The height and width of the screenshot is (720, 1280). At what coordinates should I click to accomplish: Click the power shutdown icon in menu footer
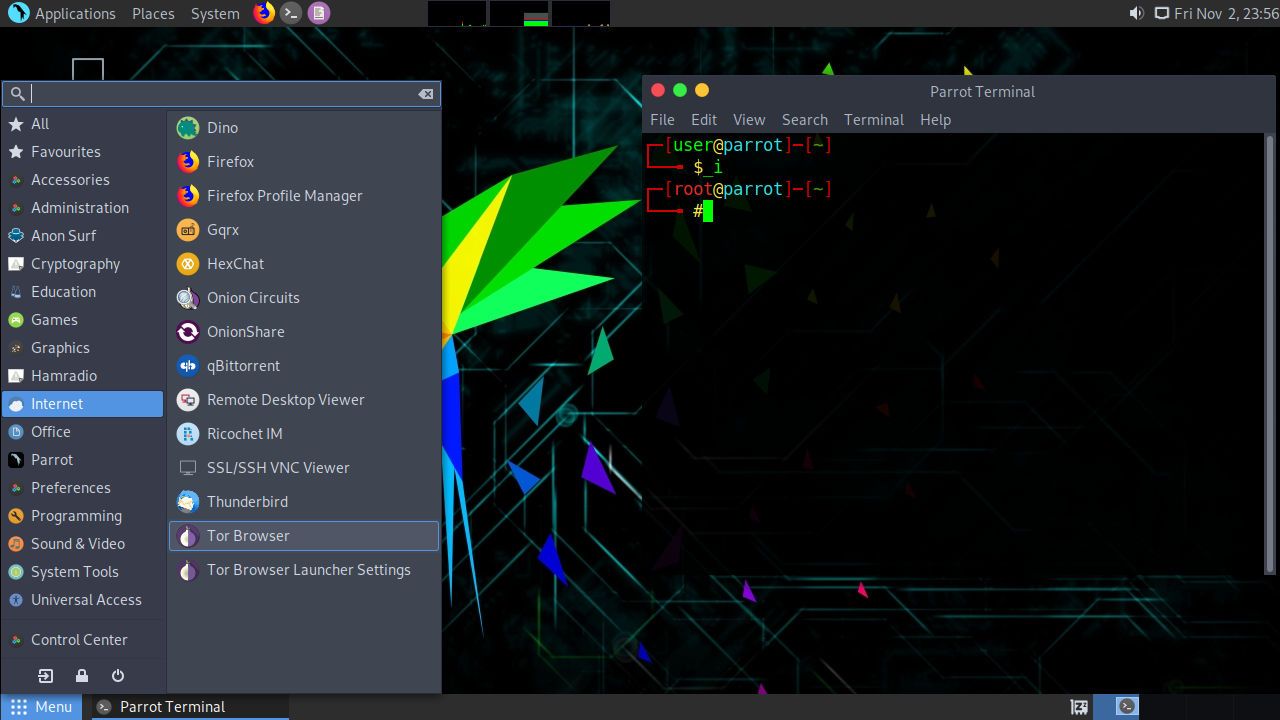pyautogui.click(x=118, y=675)
